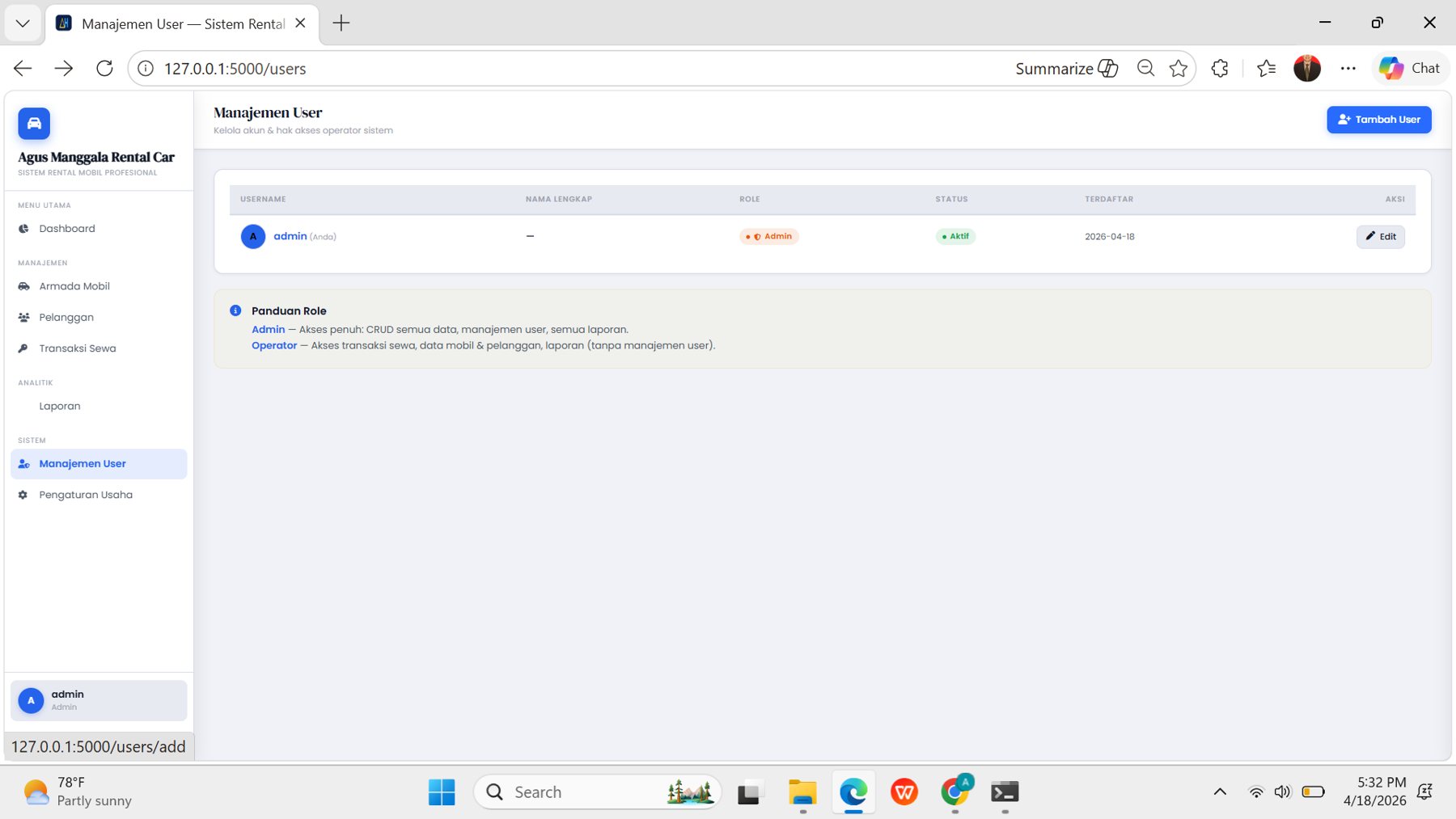
Task: Click the Panduan Role info icon
Action: tap(235, 310)
